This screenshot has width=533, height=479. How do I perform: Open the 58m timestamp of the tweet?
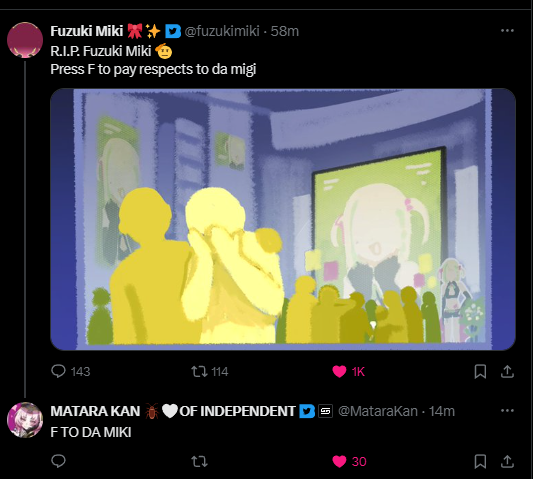[x=285, y=31]
